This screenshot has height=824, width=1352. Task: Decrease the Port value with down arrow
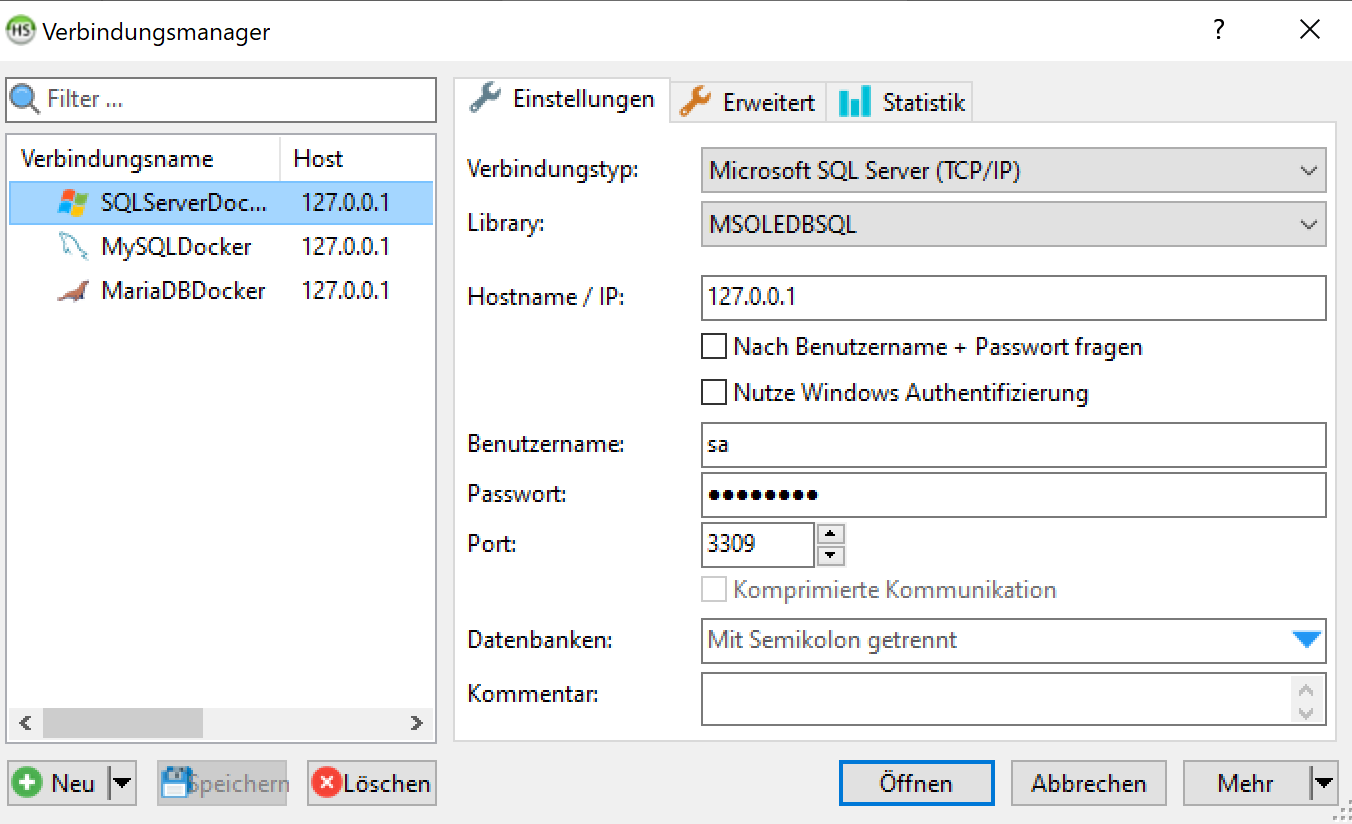click(x=832, y=556)
